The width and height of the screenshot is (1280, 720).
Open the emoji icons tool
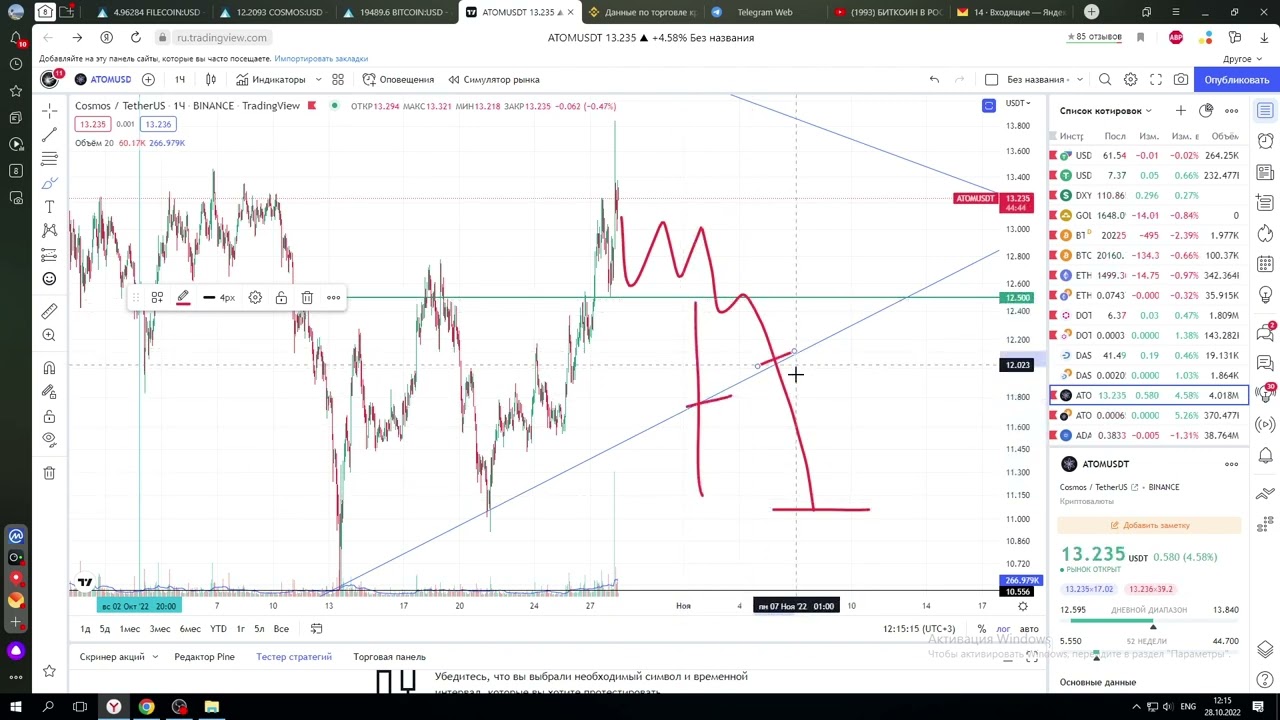pyautogui.click(x=49, y=279)
